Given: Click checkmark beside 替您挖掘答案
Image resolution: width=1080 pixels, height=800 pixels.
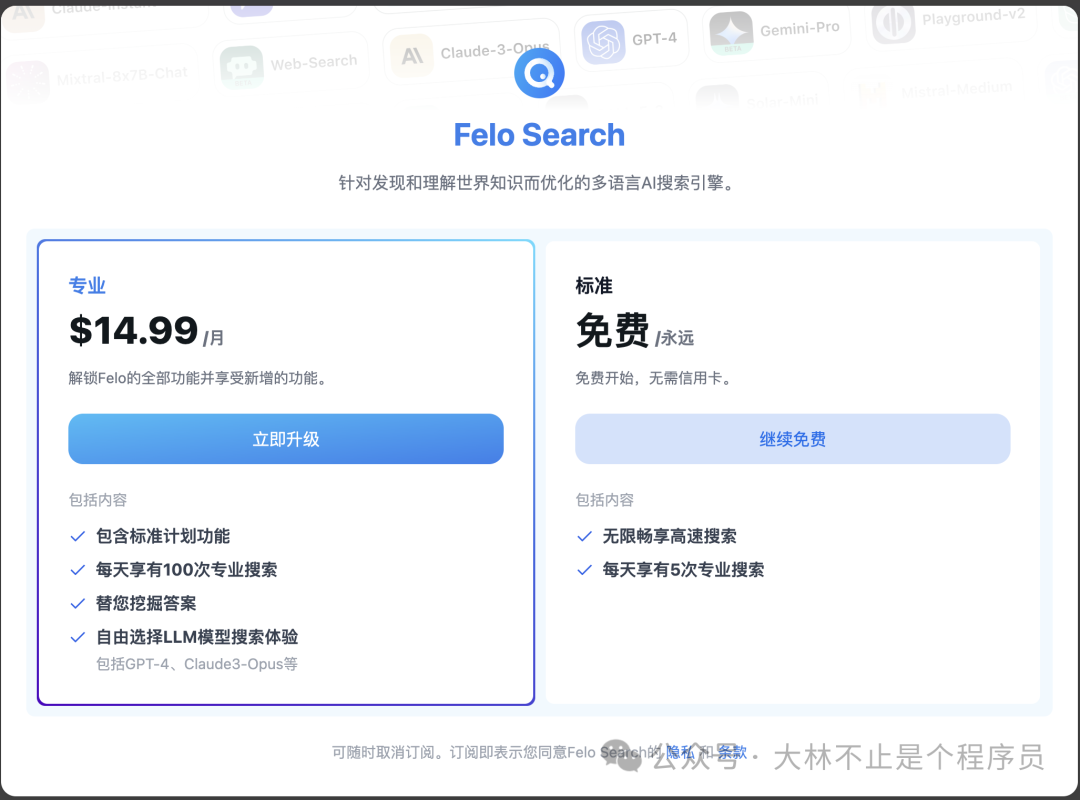Looking at the screenshot, I should coord(78,604).
